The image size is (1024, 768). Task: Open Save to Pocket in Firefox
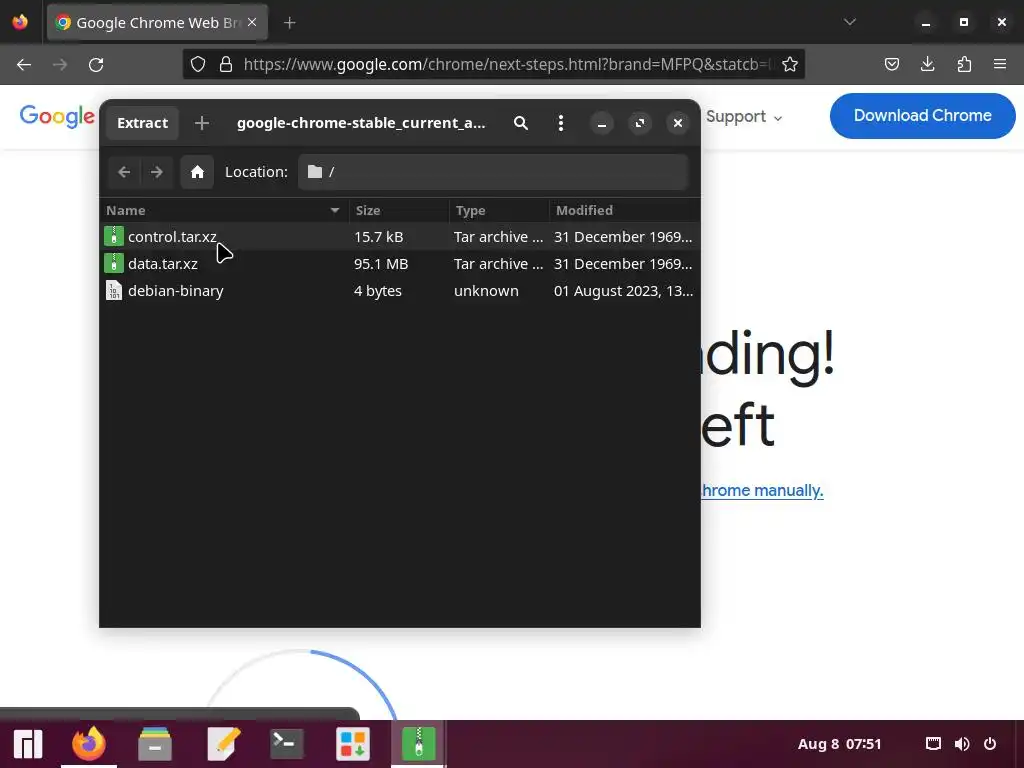coord(891,64)
